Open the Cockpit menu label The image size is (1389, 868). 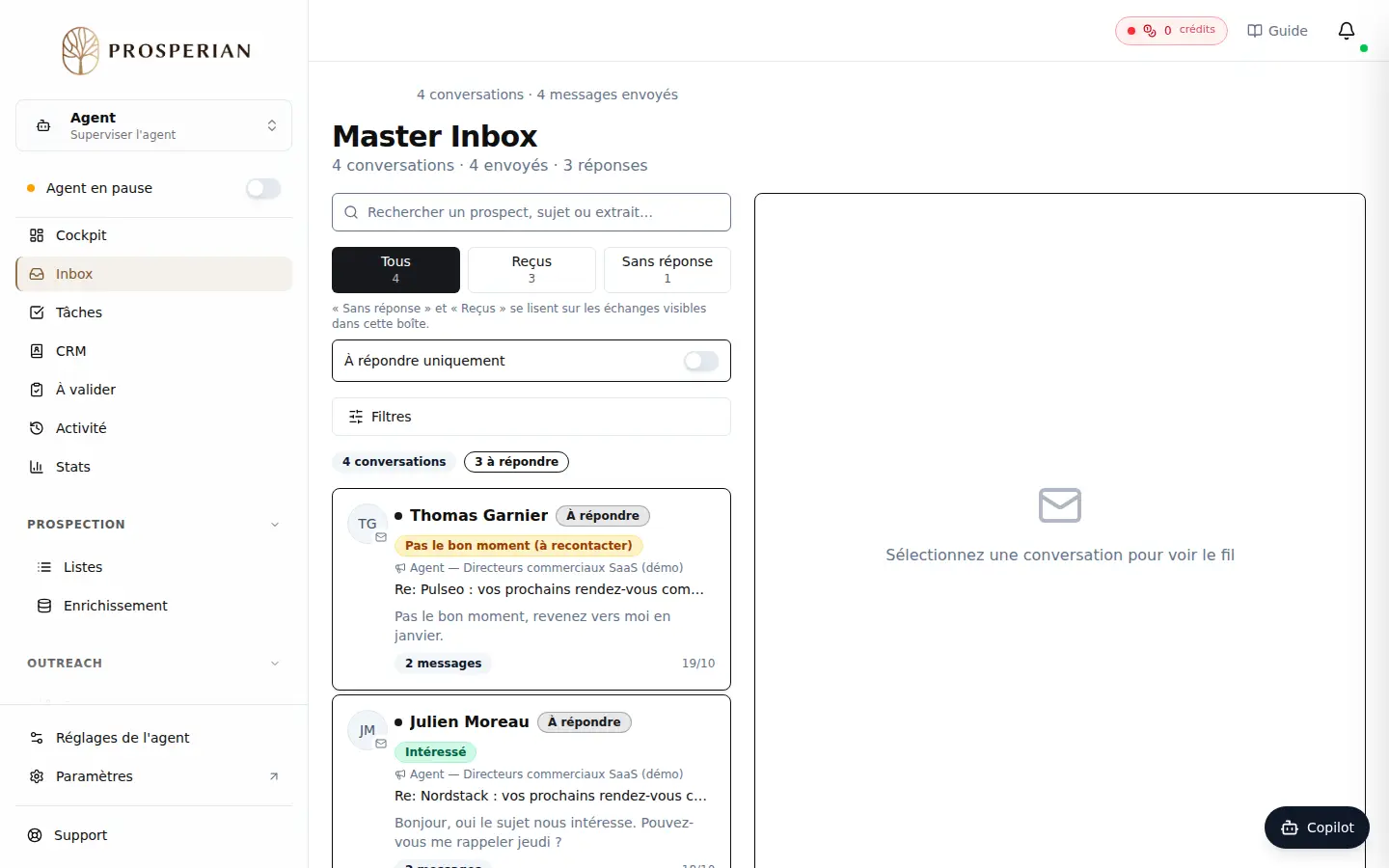pos(81,235)
